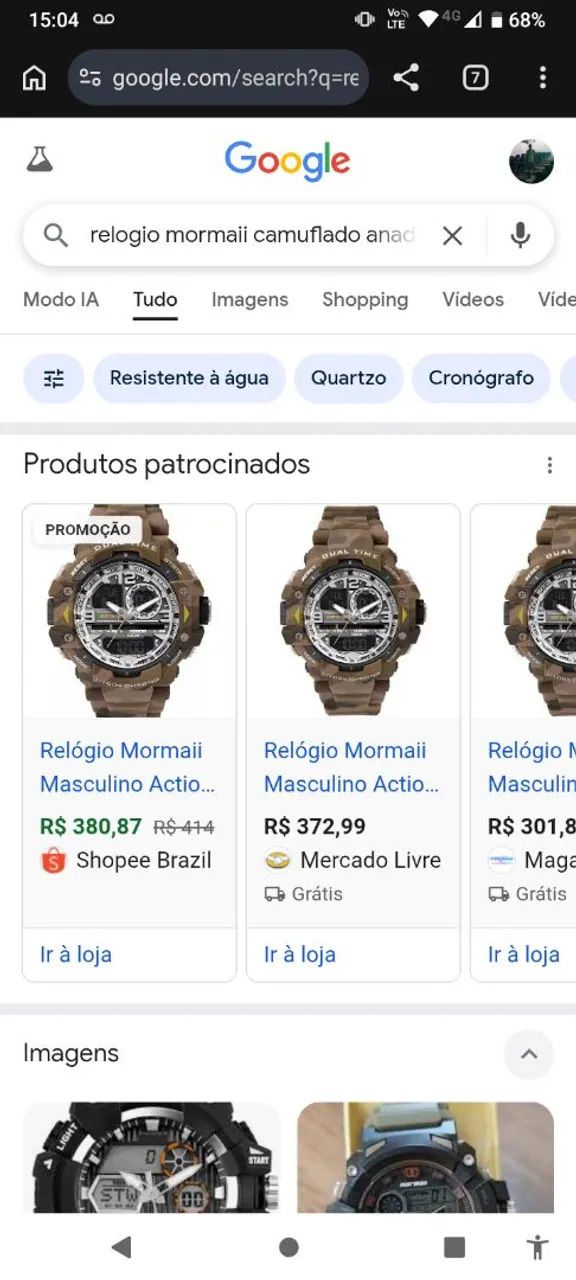Share the page using the share icon
576x1280 pixels.
click(x=404, y=77)
